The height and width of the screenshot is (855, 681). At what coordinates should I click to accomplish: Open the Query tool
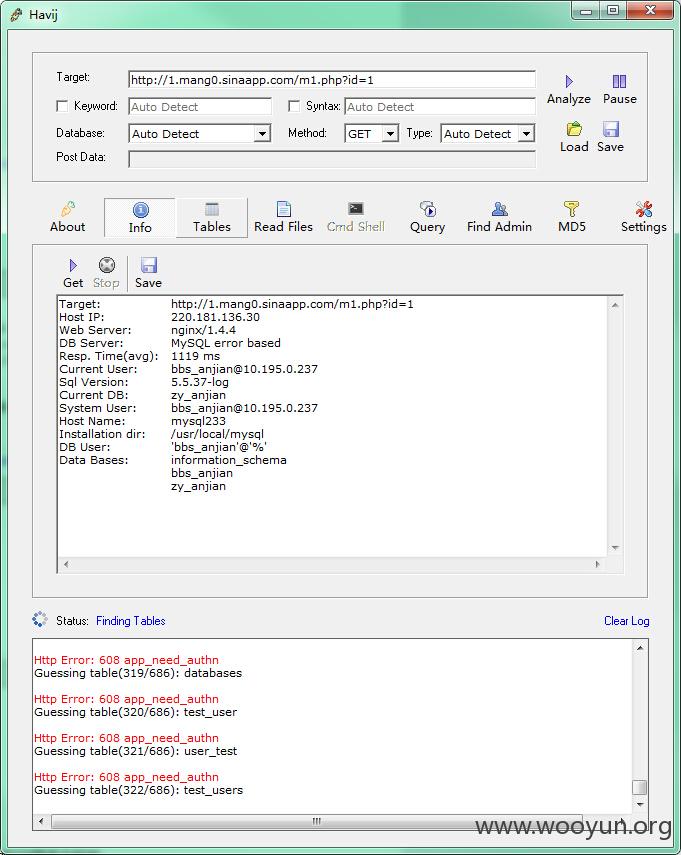(x=427, y=217)
